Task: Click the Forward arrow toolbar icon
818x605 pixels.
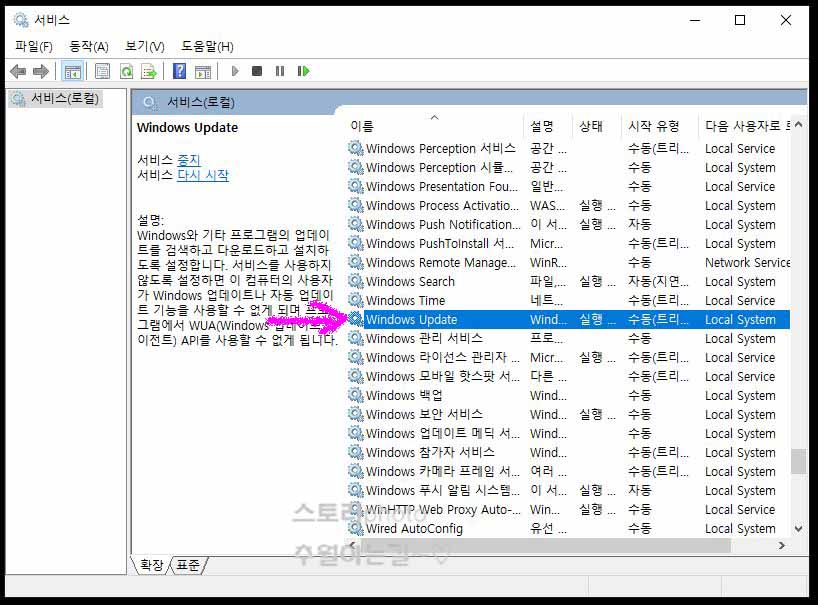Action: coord(41,71)
